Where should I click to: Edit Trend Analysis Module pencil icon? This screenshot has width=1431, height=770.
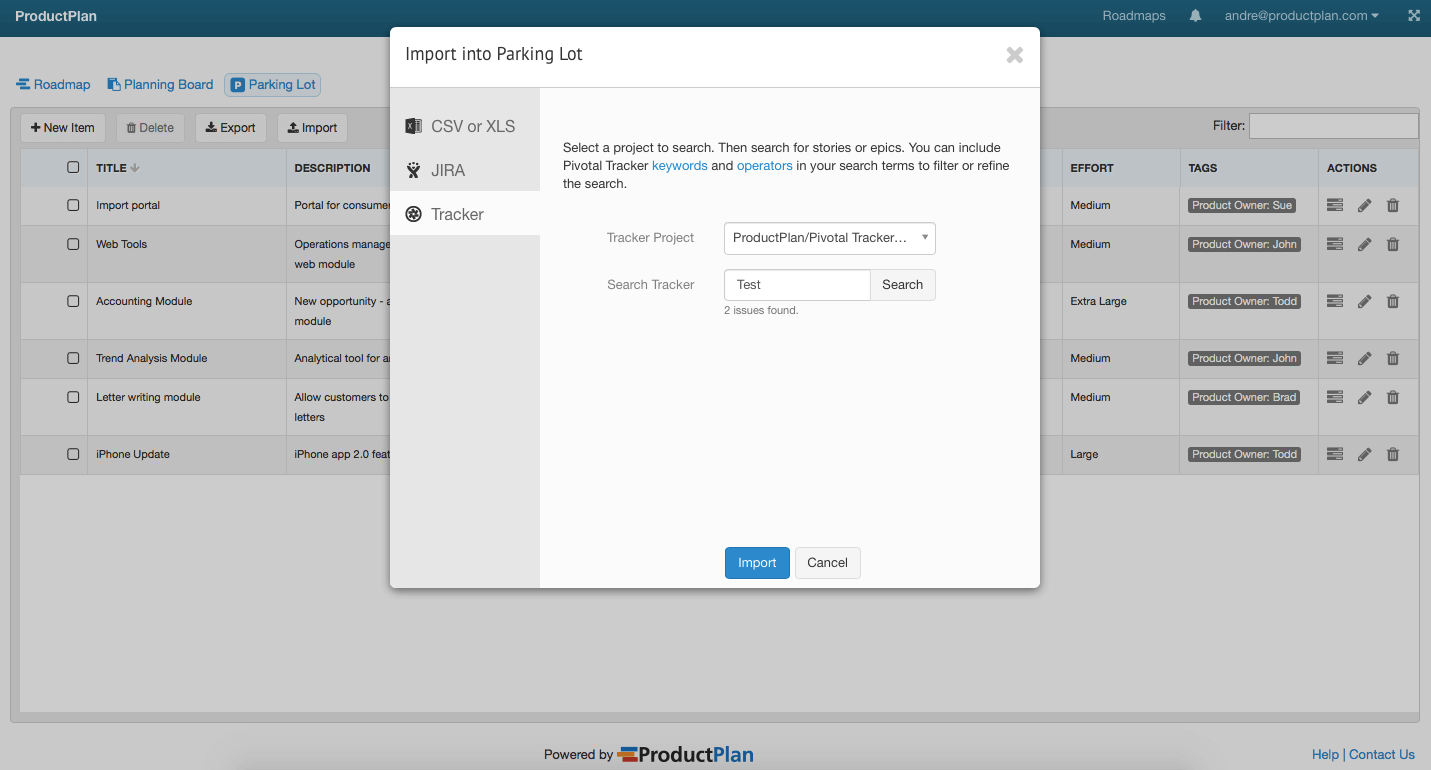[1364, 358]
